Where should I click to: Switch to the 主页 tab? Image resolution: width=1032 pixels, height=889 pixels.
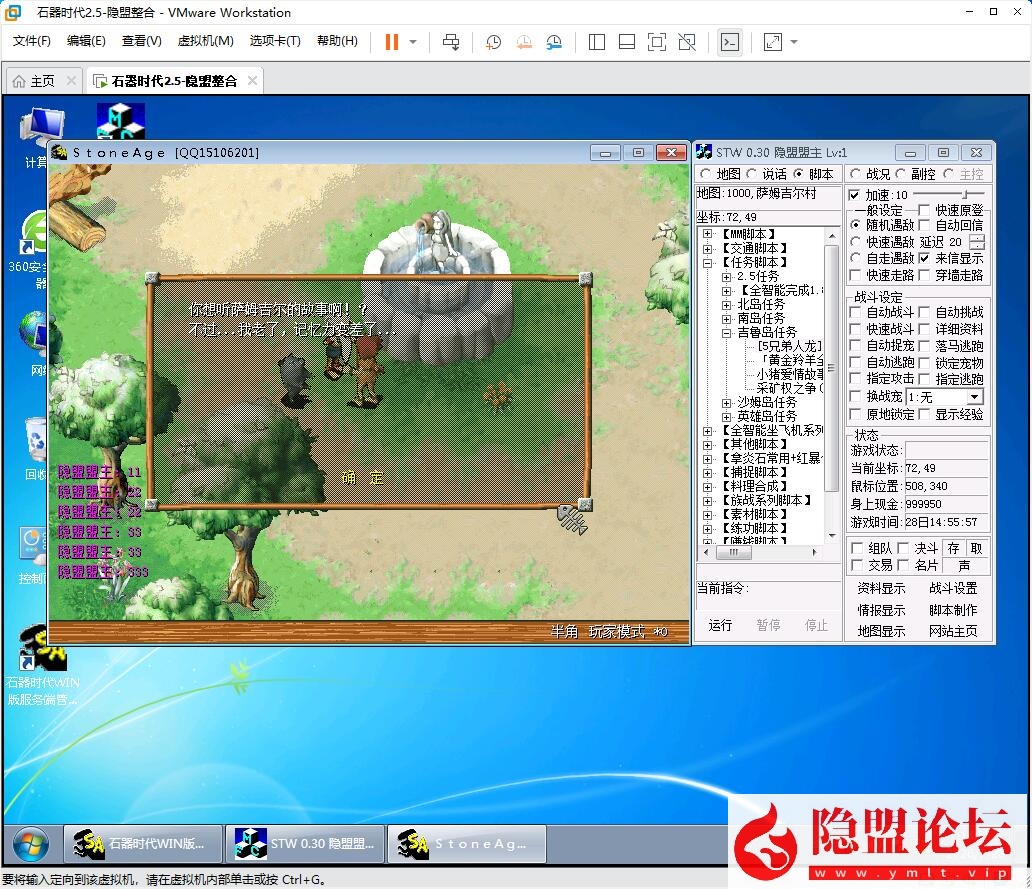40,79
